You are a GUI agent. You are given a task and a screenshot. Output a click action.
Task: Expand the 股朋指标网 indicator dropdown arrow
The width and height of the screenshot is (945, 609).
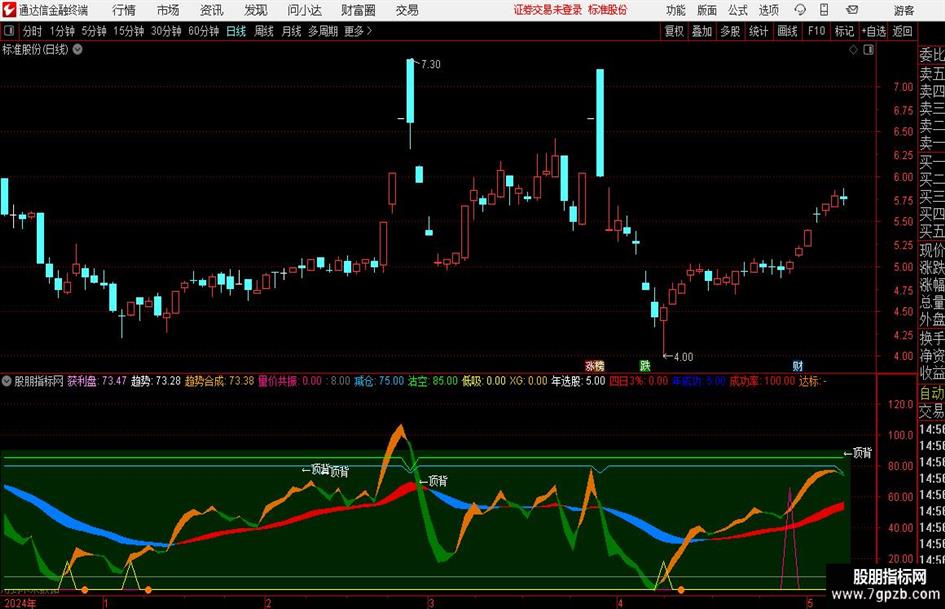[7, 381]
